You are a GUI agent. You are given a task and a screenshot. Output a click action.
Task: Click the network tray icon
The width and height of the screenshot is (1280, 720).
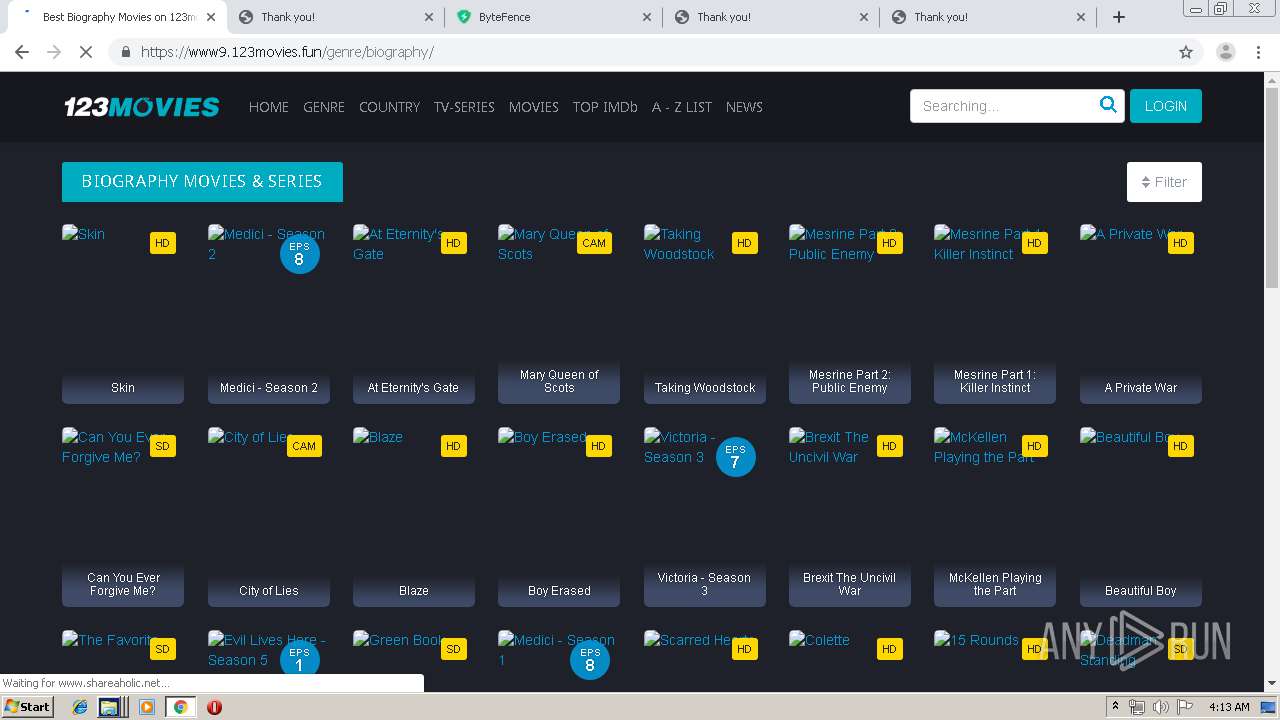coord(1137,707)
